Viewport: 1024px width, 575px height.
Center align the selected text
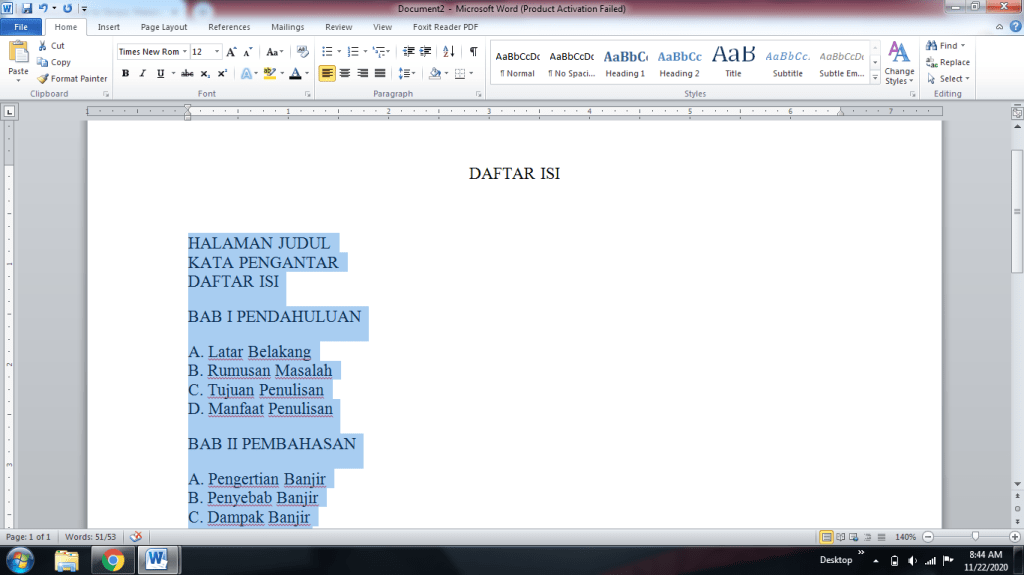[x=345, y=73]
